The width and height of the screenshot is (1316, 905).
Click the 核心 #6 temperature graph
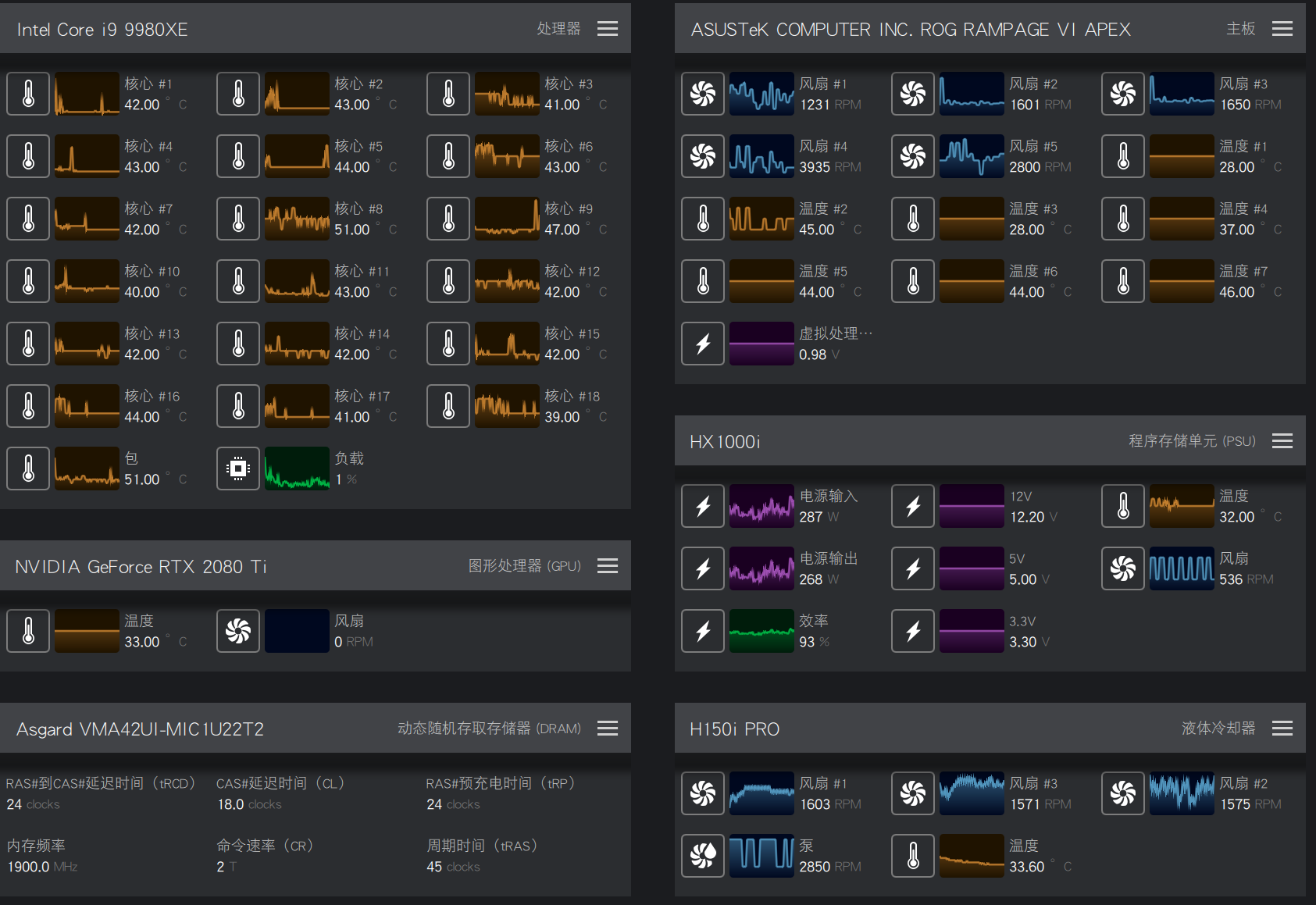coord(507,156)
